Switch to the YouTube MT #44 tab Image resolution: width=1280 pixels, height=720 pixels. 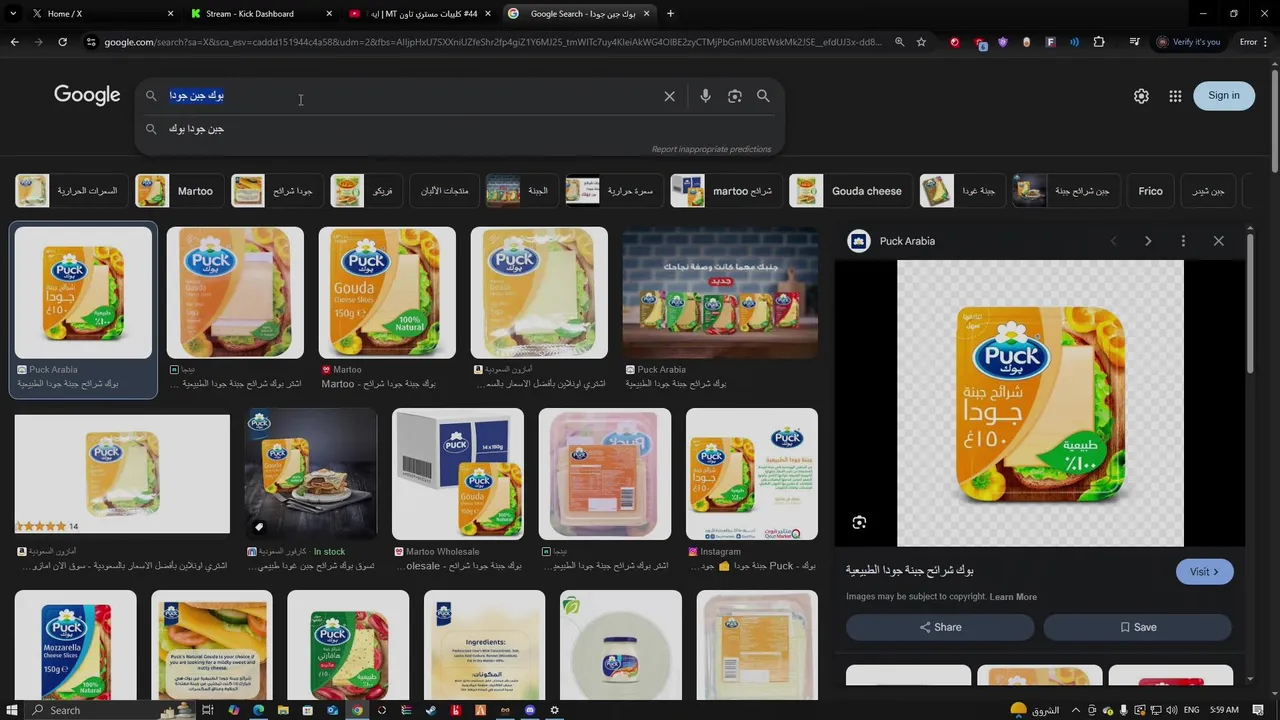418,14
